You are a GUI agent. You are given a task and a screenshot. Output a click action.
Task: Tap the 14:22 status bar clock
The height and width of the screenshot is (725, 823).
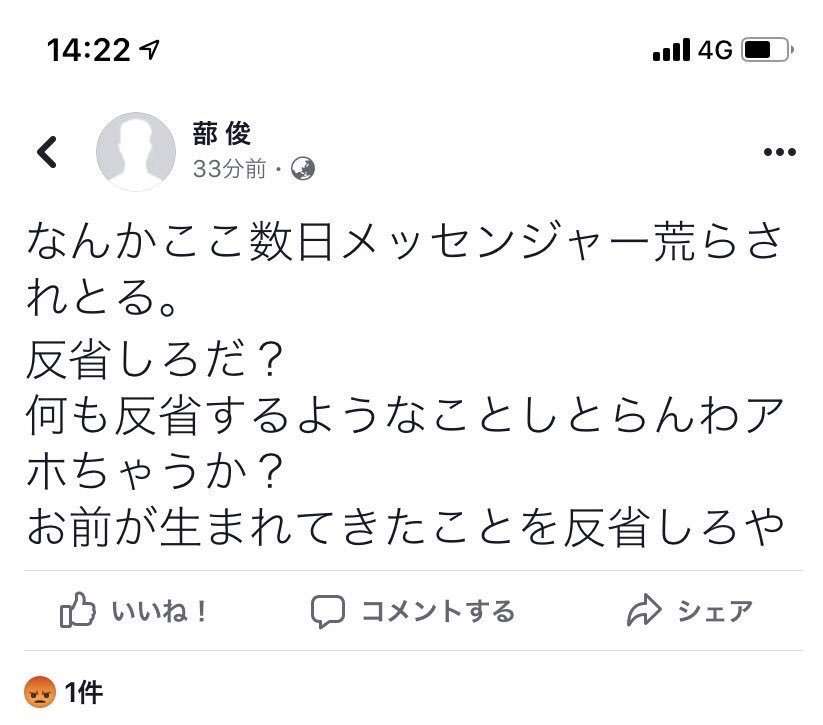(89, 50)
